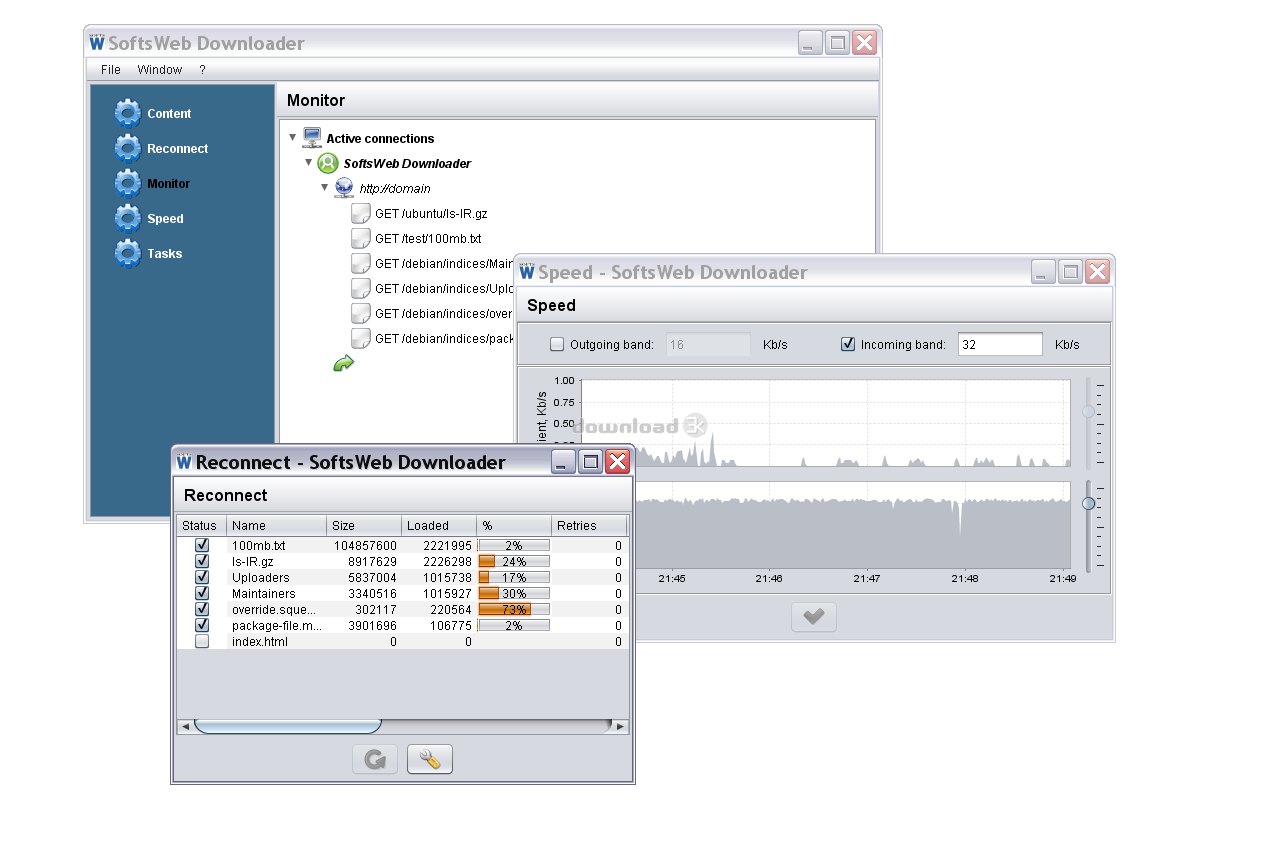Open the Tasks section gear icon

tap(128, 253)
